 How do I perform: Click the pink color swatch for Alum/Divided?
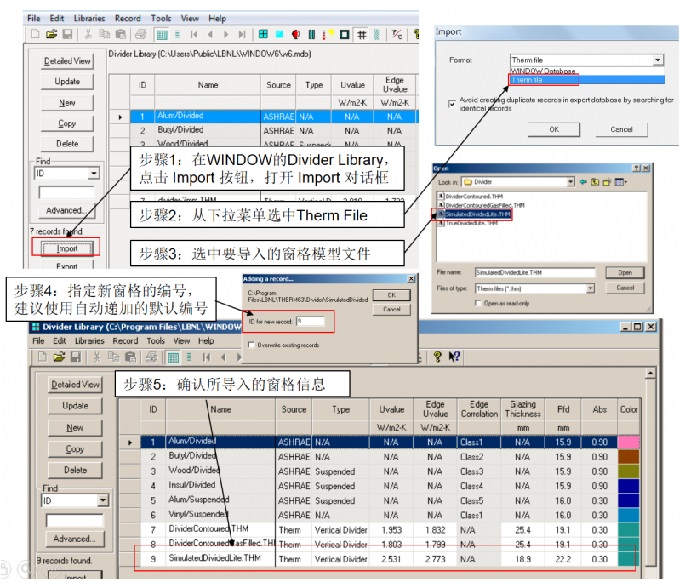click(627, 442)
